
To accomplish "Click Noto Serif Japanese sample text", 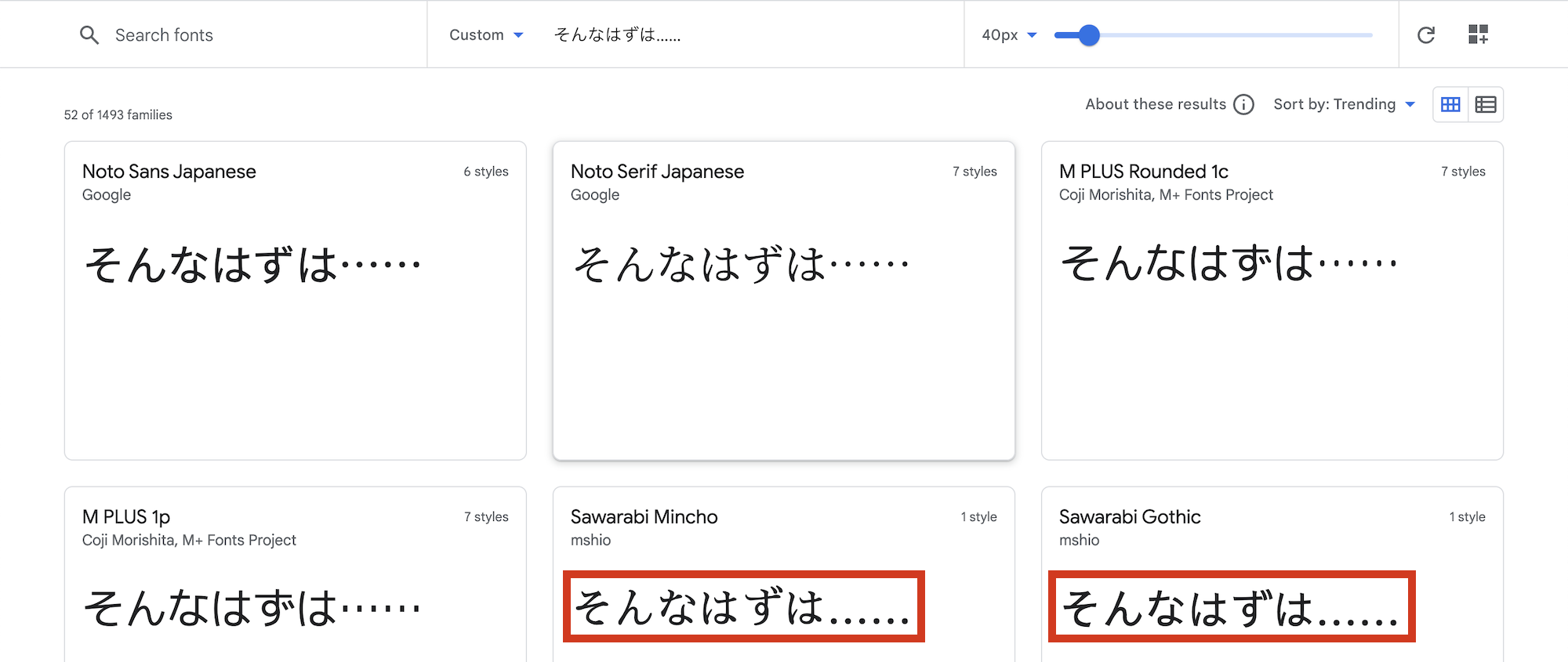I will coord(741,264).
